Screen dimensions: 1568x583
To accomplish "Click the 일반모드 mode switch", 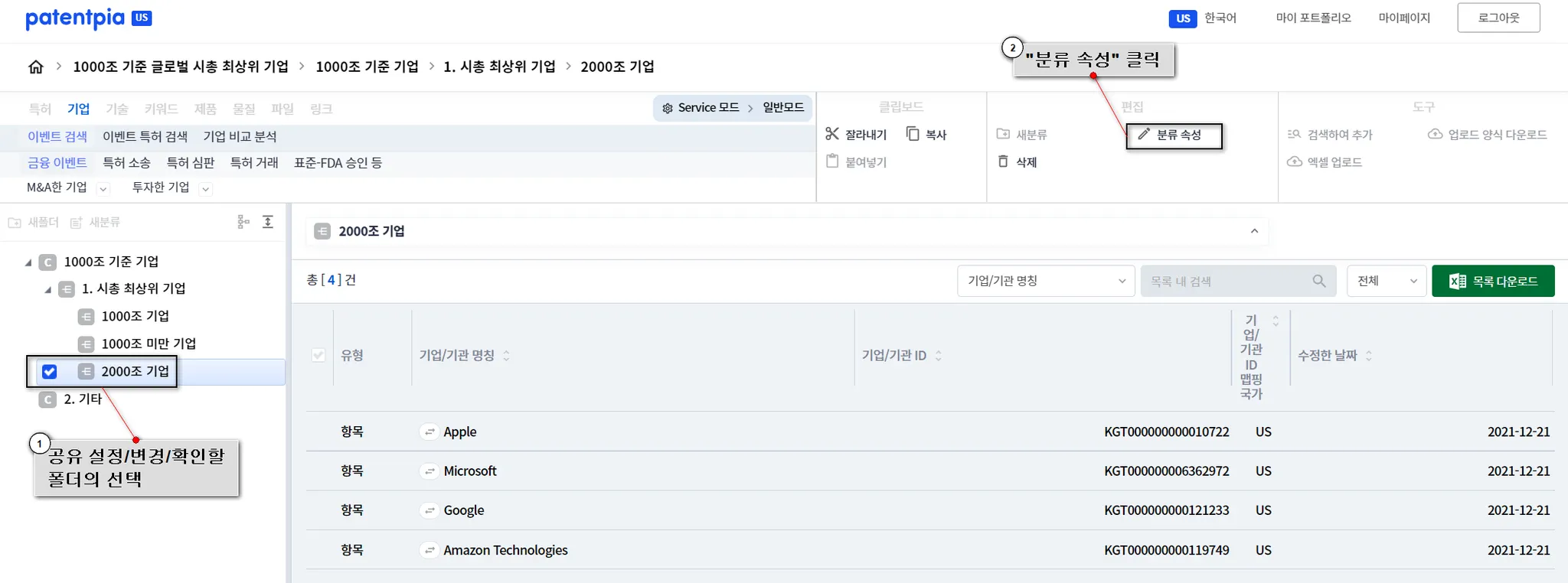I will tap(783, 107).
